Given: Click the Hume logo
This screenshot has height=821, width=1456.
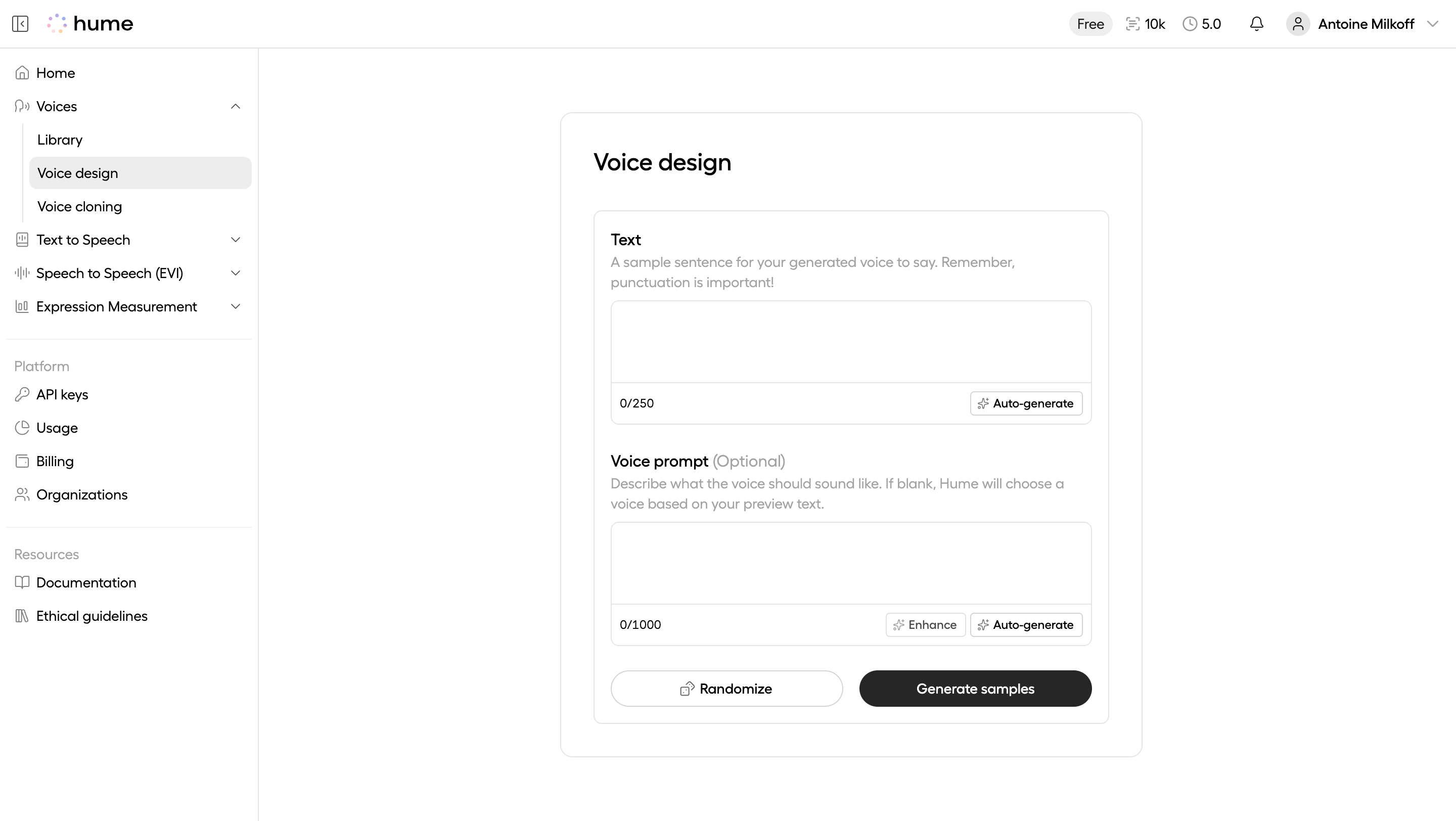Looking at the screenshot, I should coord(90,23).
